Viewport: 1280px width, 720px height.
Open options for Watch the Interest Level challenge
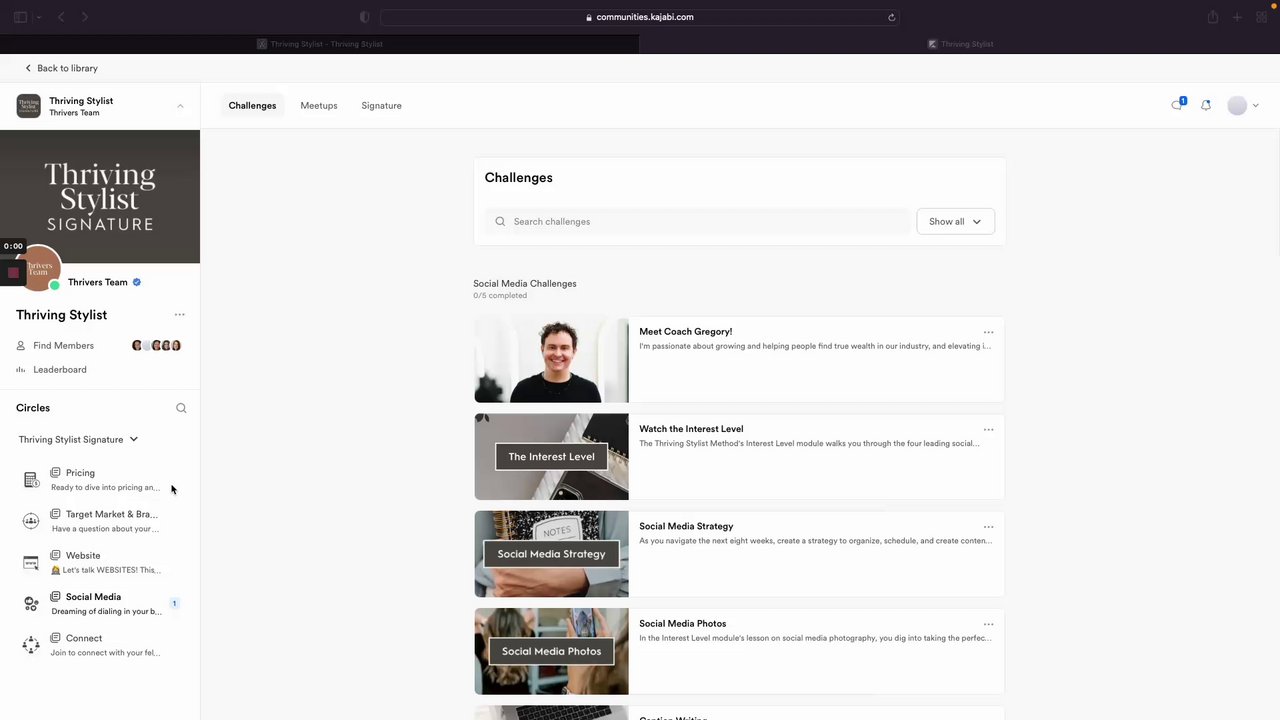tap(988, 430)
